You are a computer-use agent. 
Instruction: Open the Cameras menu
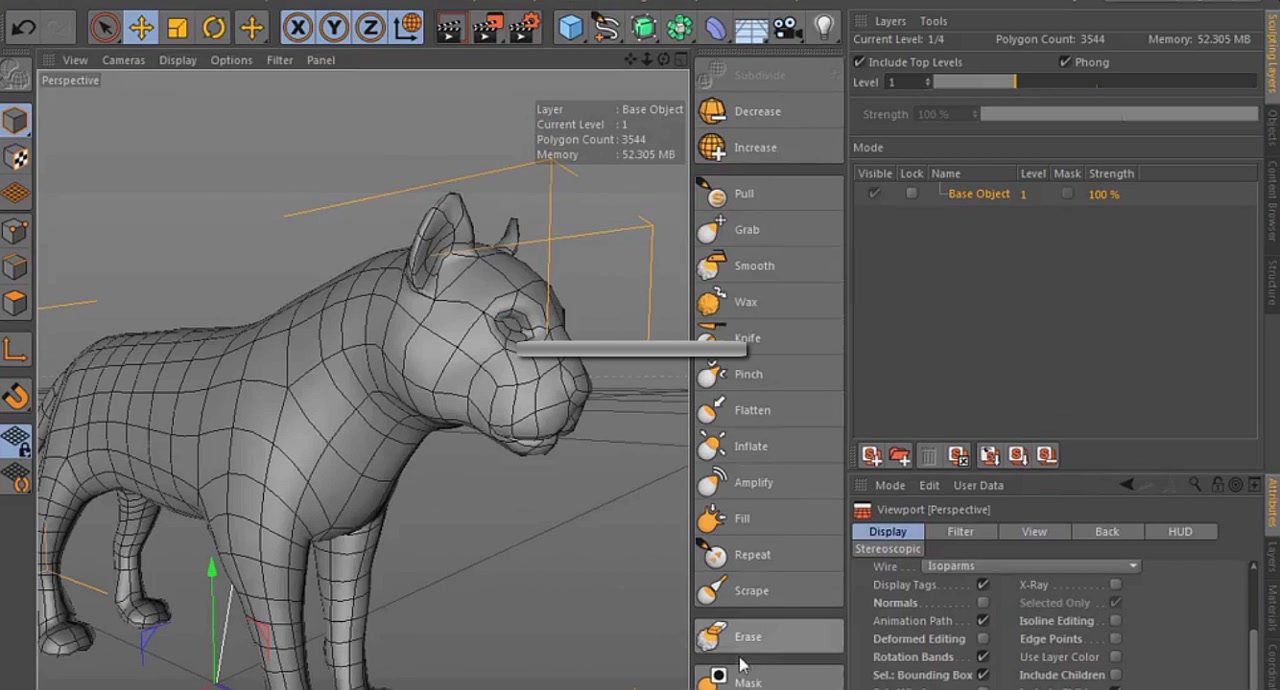pos(123,60)
